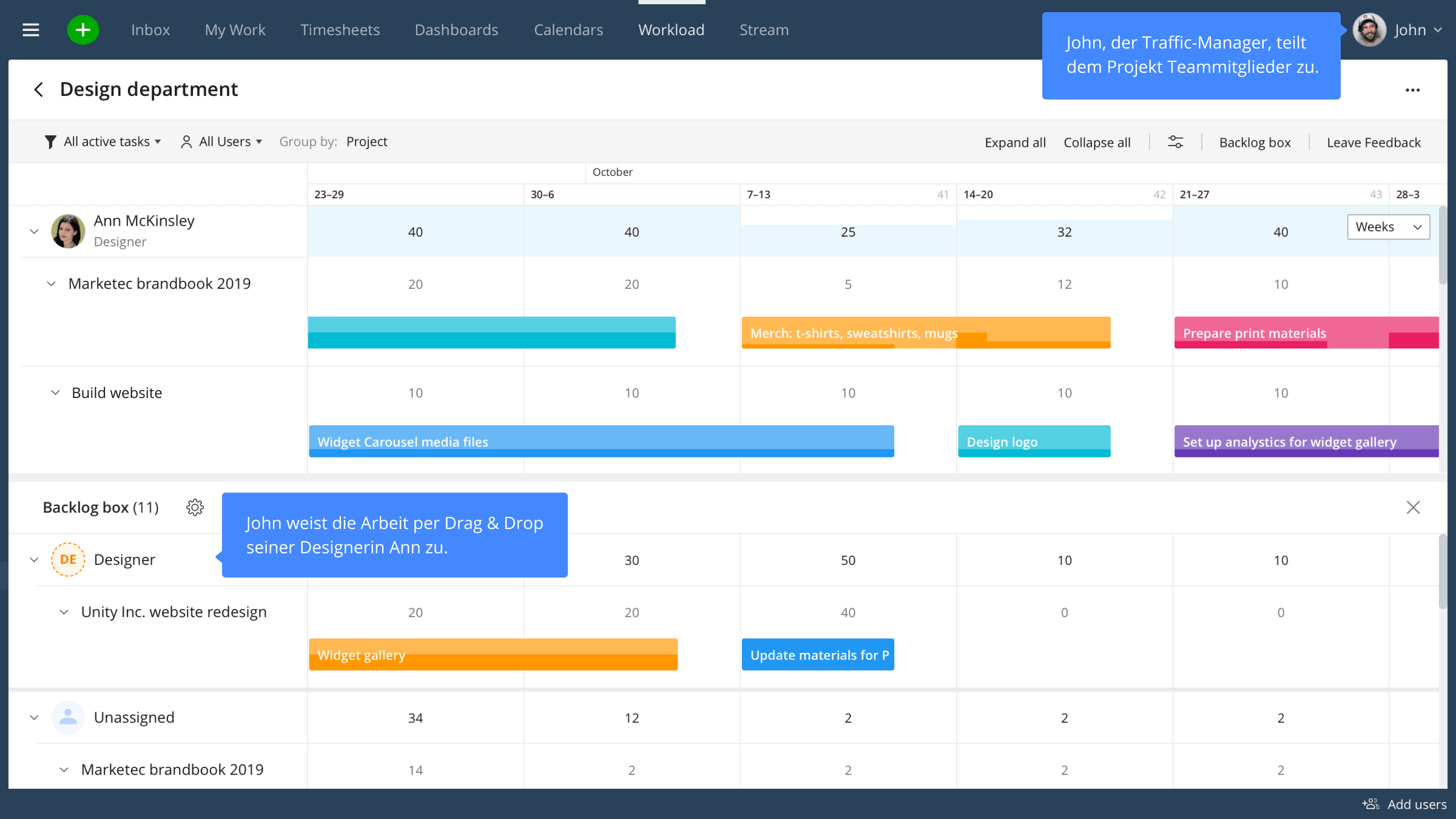Image resolution: width=1456 pixels, height=819 pixels.
Task: Collapse Ann McKinsley's row
Action: tap(34, 231)
